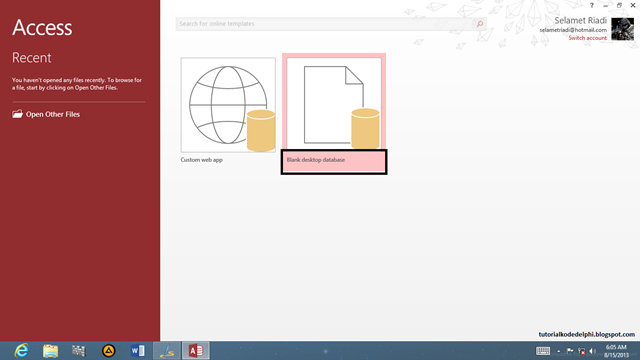Click the search magnifier icon for templates
640x360 pixels.
tap(480, 24)
